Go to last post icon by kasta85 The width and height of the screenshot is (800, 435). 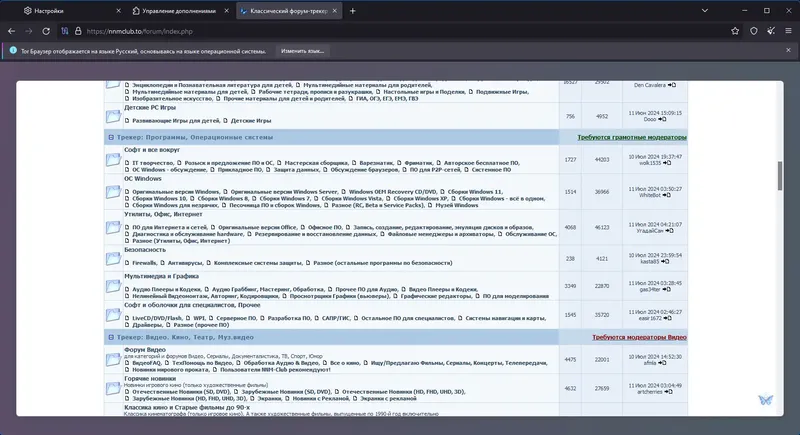click(x=665, y=262)
